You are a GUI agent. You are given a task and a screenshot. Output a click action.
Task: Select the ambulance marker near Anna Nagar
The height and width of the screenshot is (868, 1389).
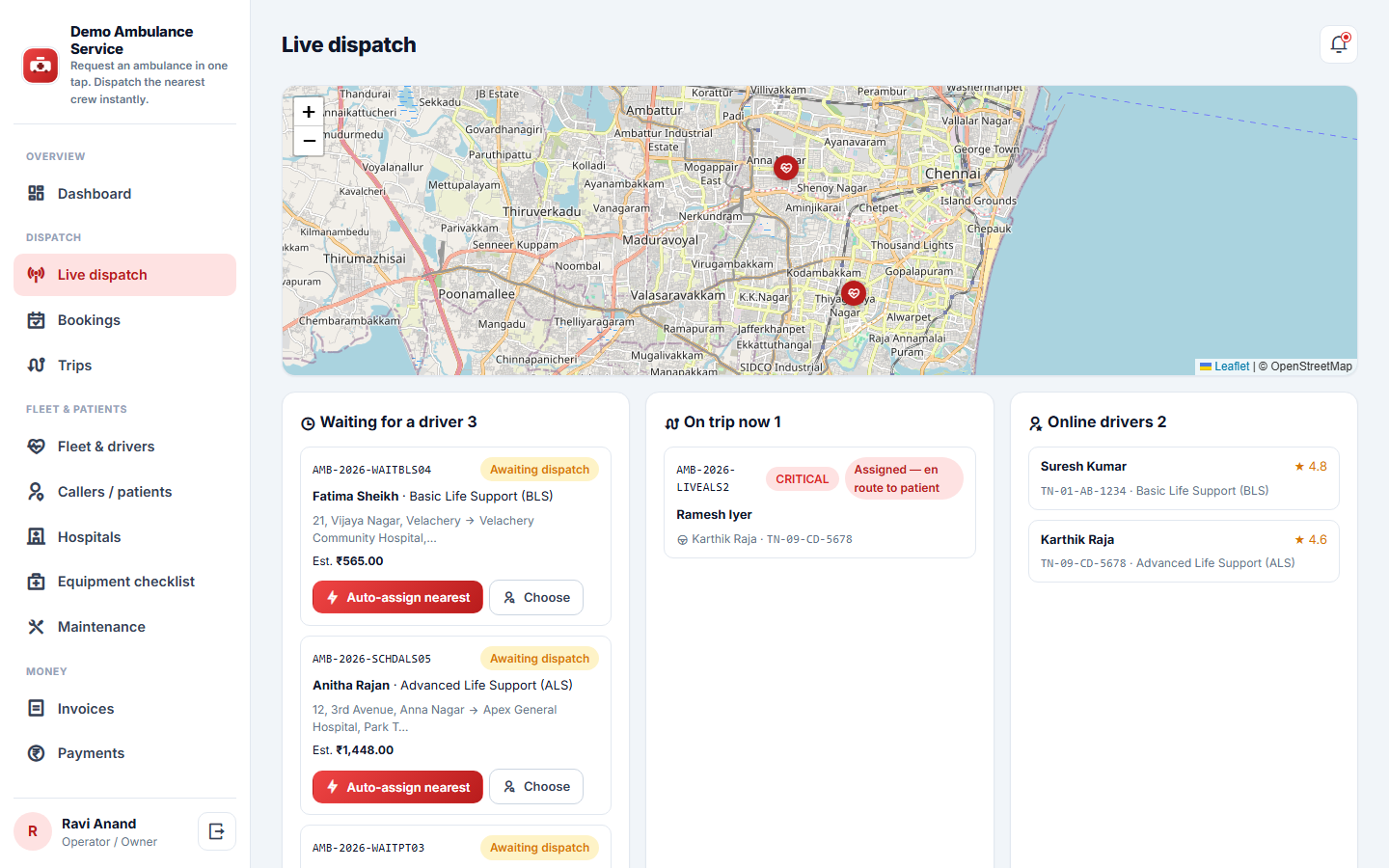click(786, 168)
